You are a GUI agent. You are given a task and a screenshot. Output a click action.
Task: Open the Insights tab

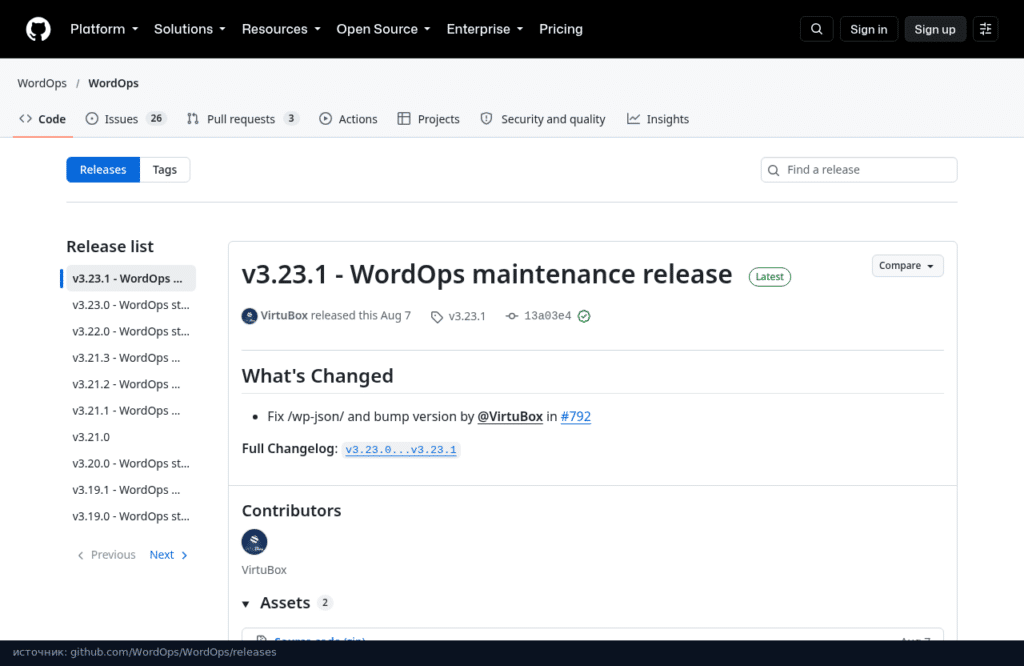click(x=658, y=119)
